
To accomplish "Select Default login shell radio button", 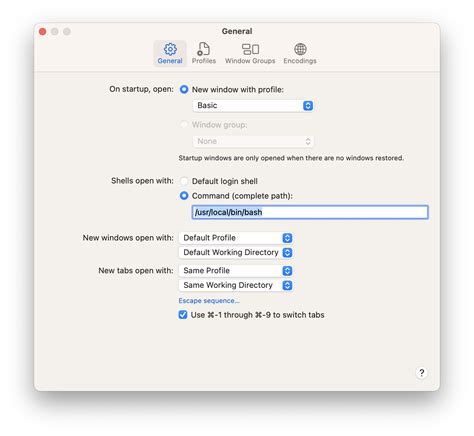I will [x=184, y=181].
